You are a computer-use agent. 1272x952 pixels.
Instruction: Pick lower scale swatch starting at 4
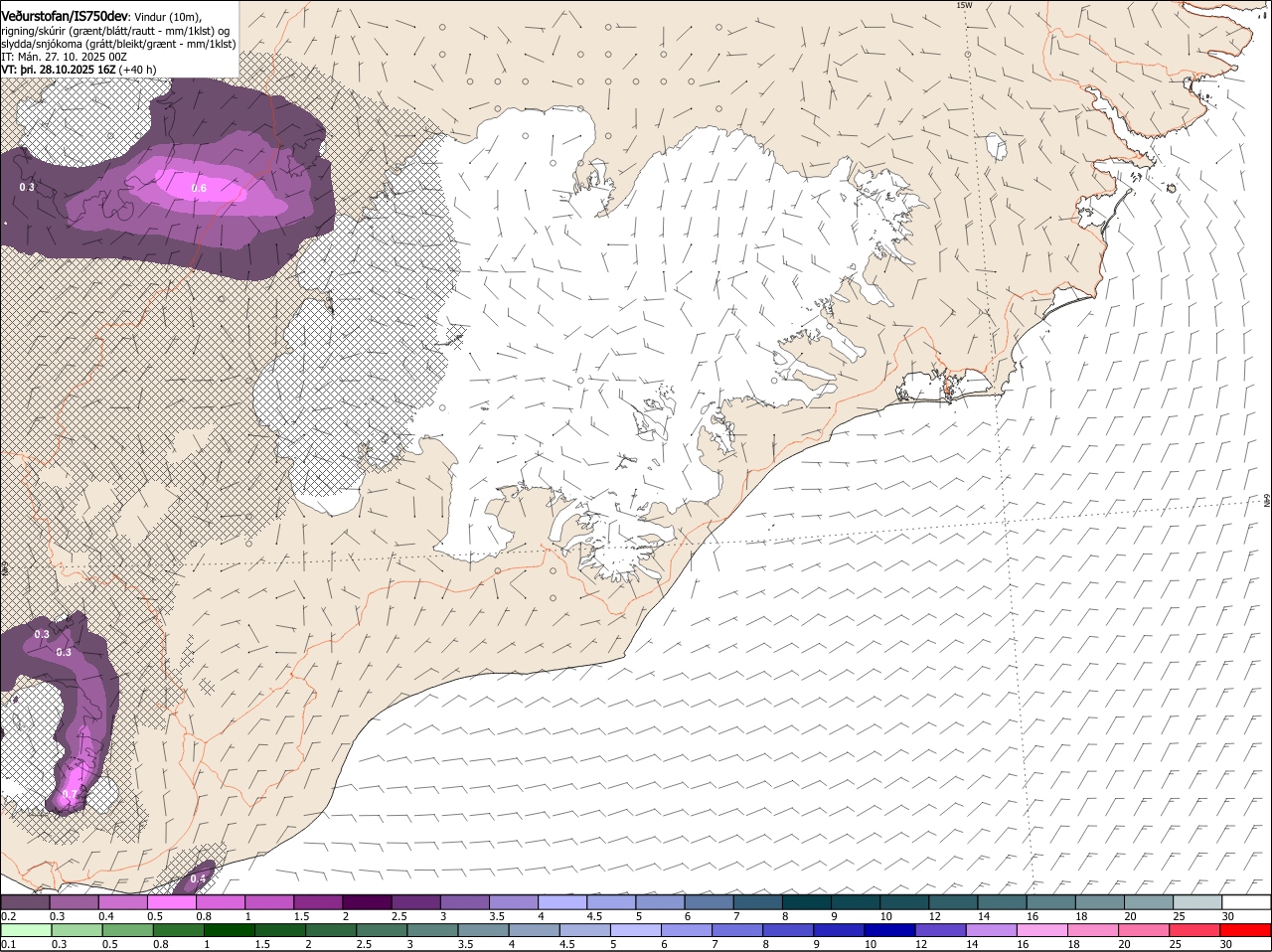(535, 931)
